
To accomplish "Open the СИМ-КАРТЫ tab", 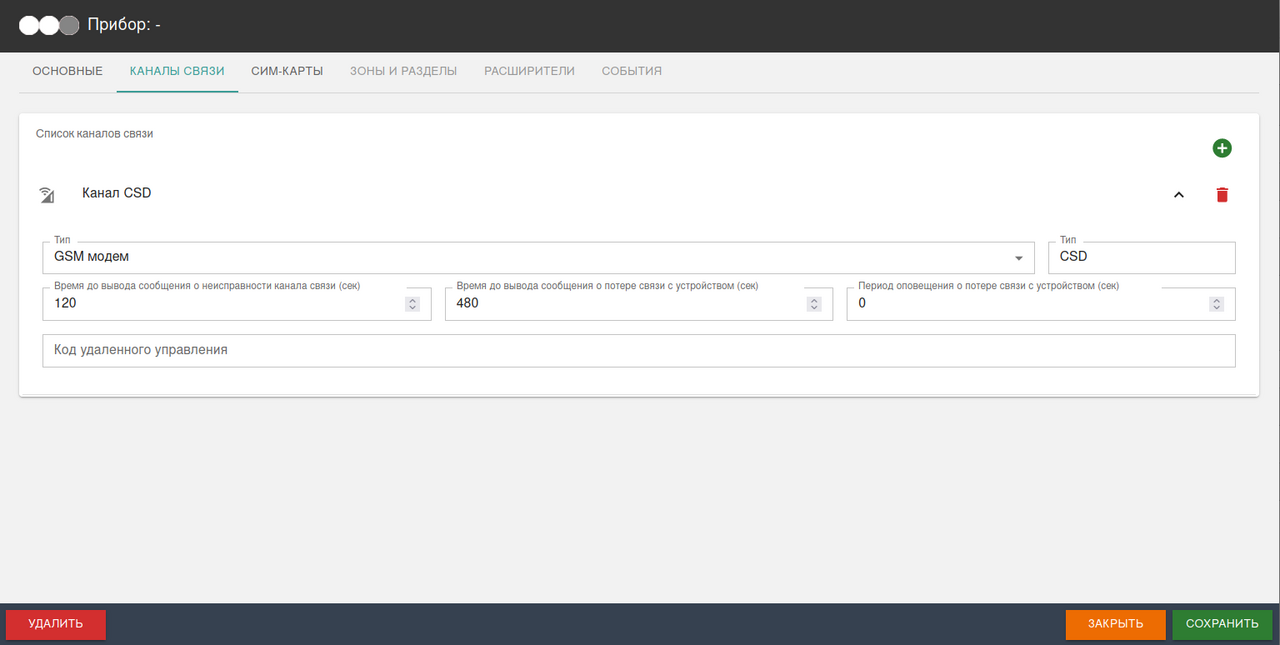I will pyautogui.click(x=287, y=71).
